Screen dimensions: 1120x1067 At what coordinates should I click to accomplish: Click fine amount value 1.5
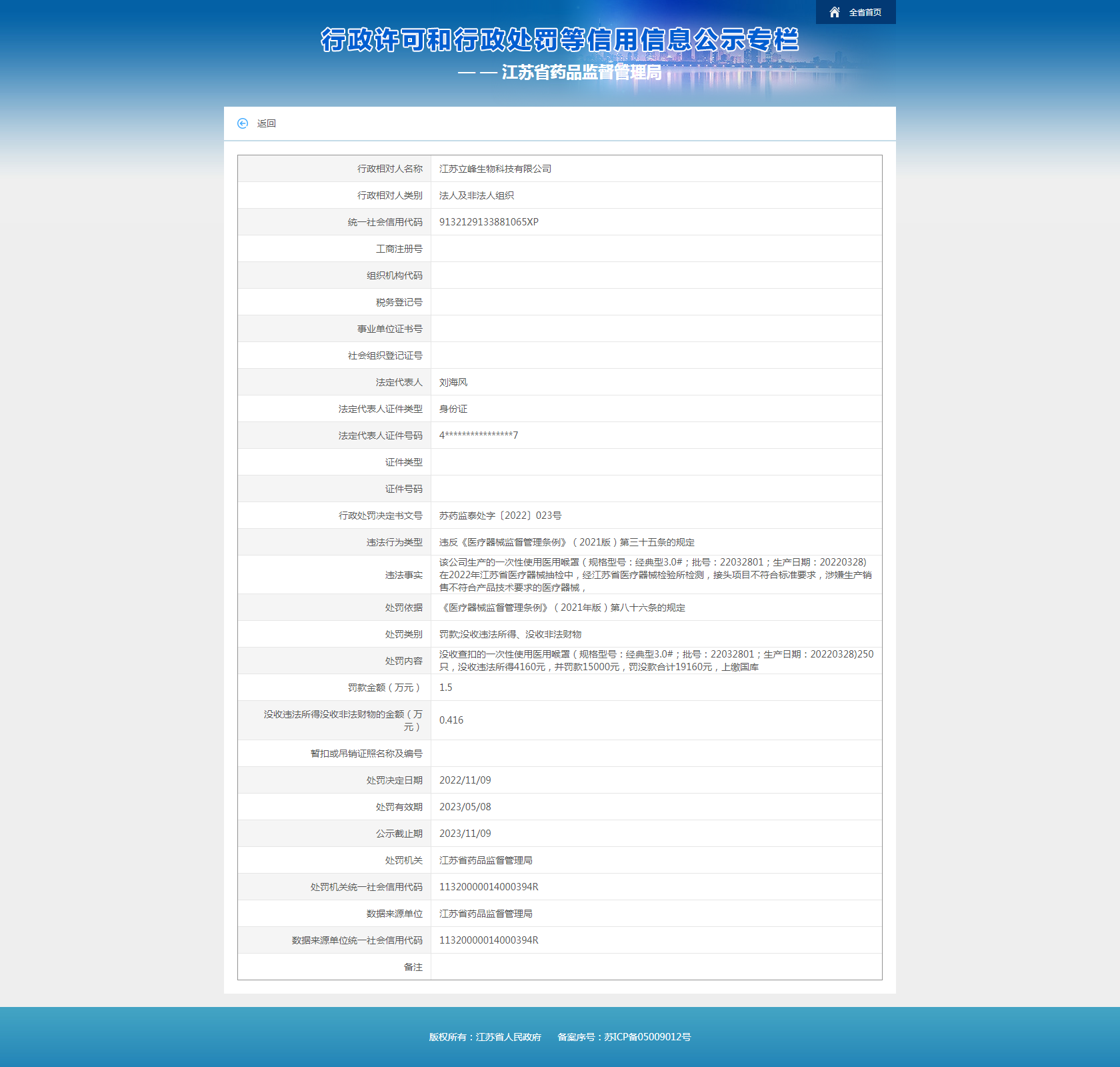click(x=445, y=688)
